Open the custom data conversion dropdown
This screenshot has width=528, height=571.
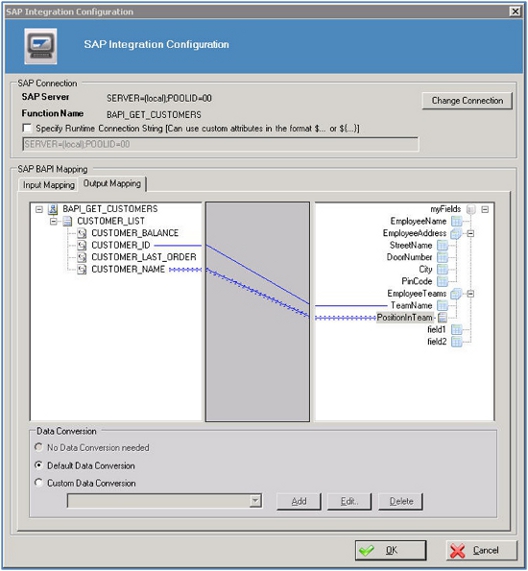point(256,501)
